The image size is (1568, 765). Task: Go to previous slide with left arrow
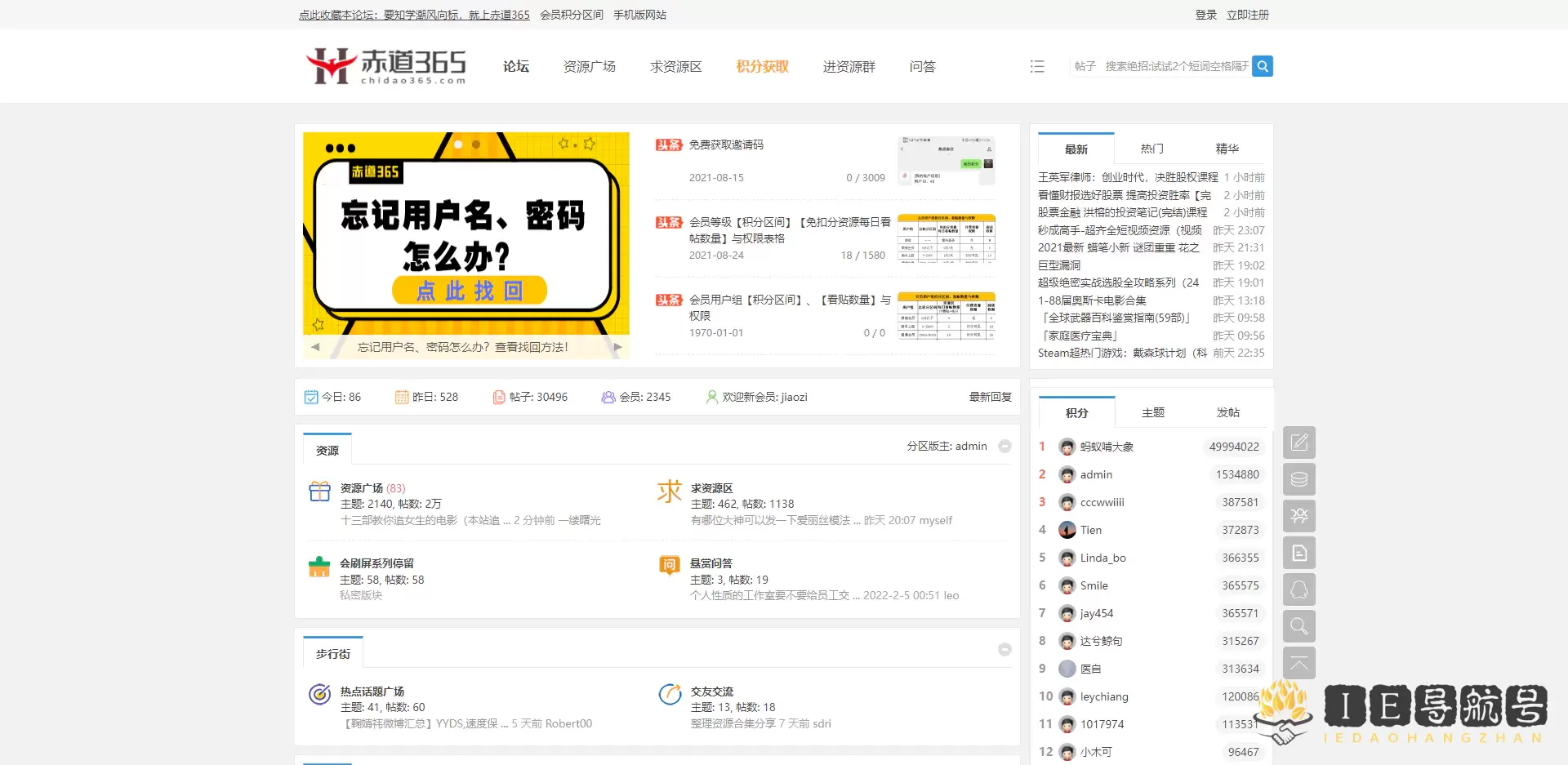pos(315,347)
